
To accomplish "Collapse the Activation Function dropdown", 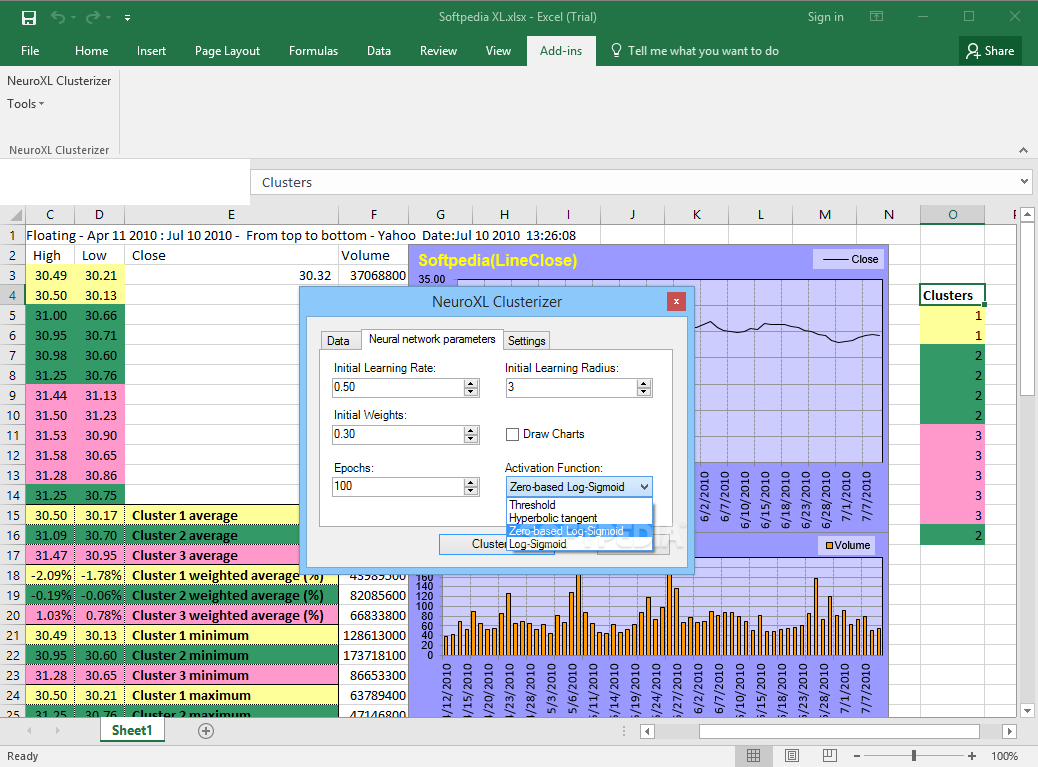I will coord(644,487).
